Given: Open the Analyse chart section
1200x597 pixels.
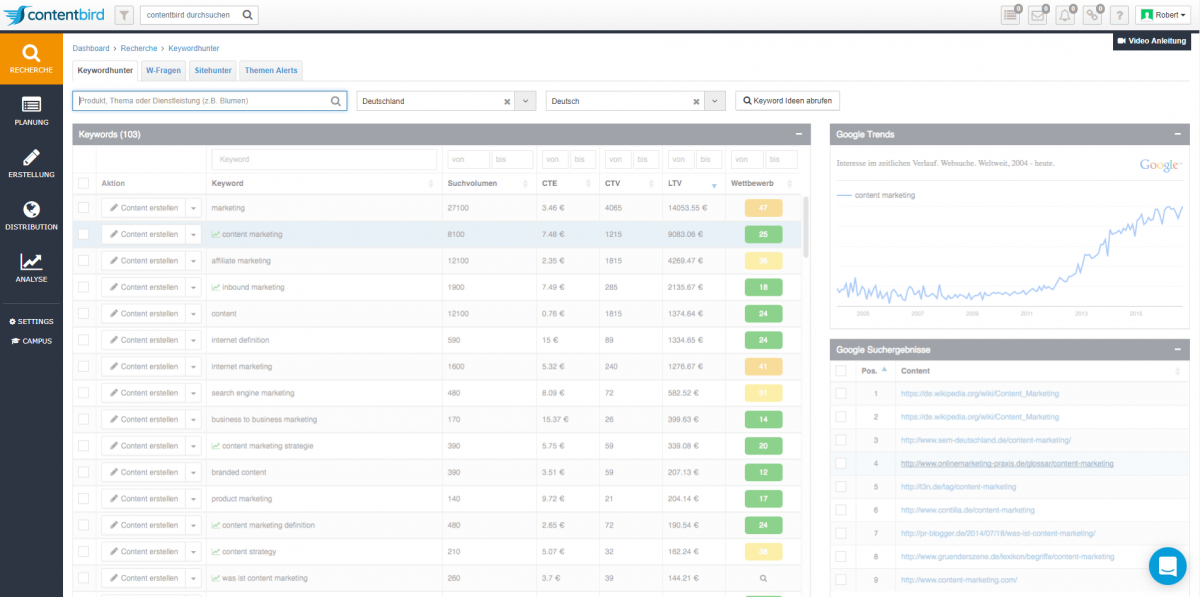Looking at the screenshot, I should point(31,268).
